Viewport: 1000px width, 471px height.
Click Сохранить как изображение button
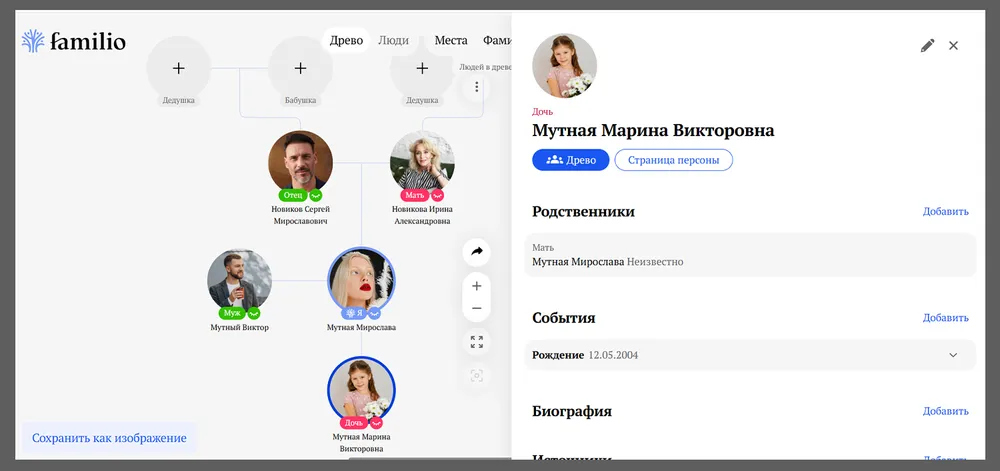(109, 438)
